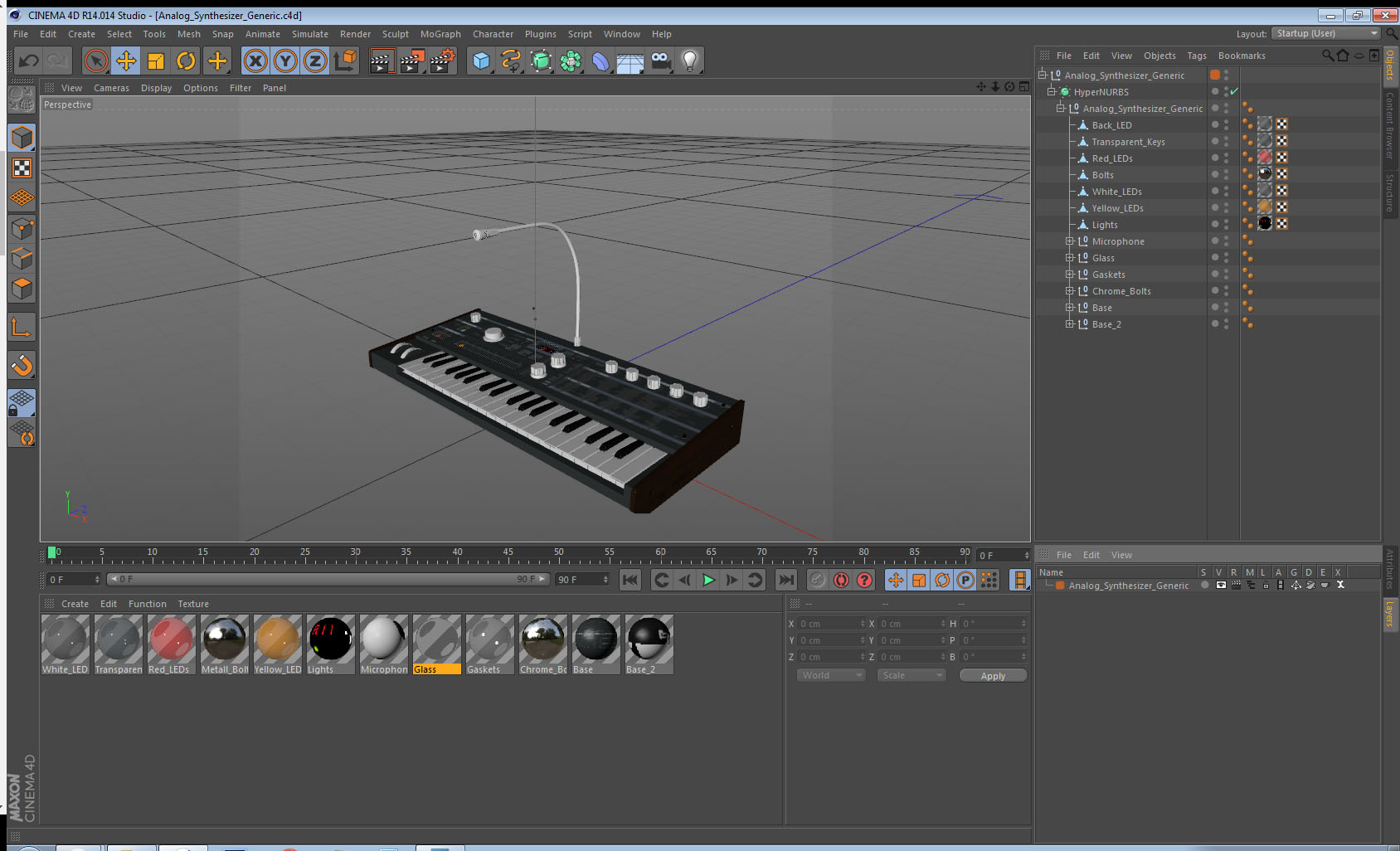This screenshot has height=851, width=1400.
Task: Go to start of animation
Action: (630, 580)
